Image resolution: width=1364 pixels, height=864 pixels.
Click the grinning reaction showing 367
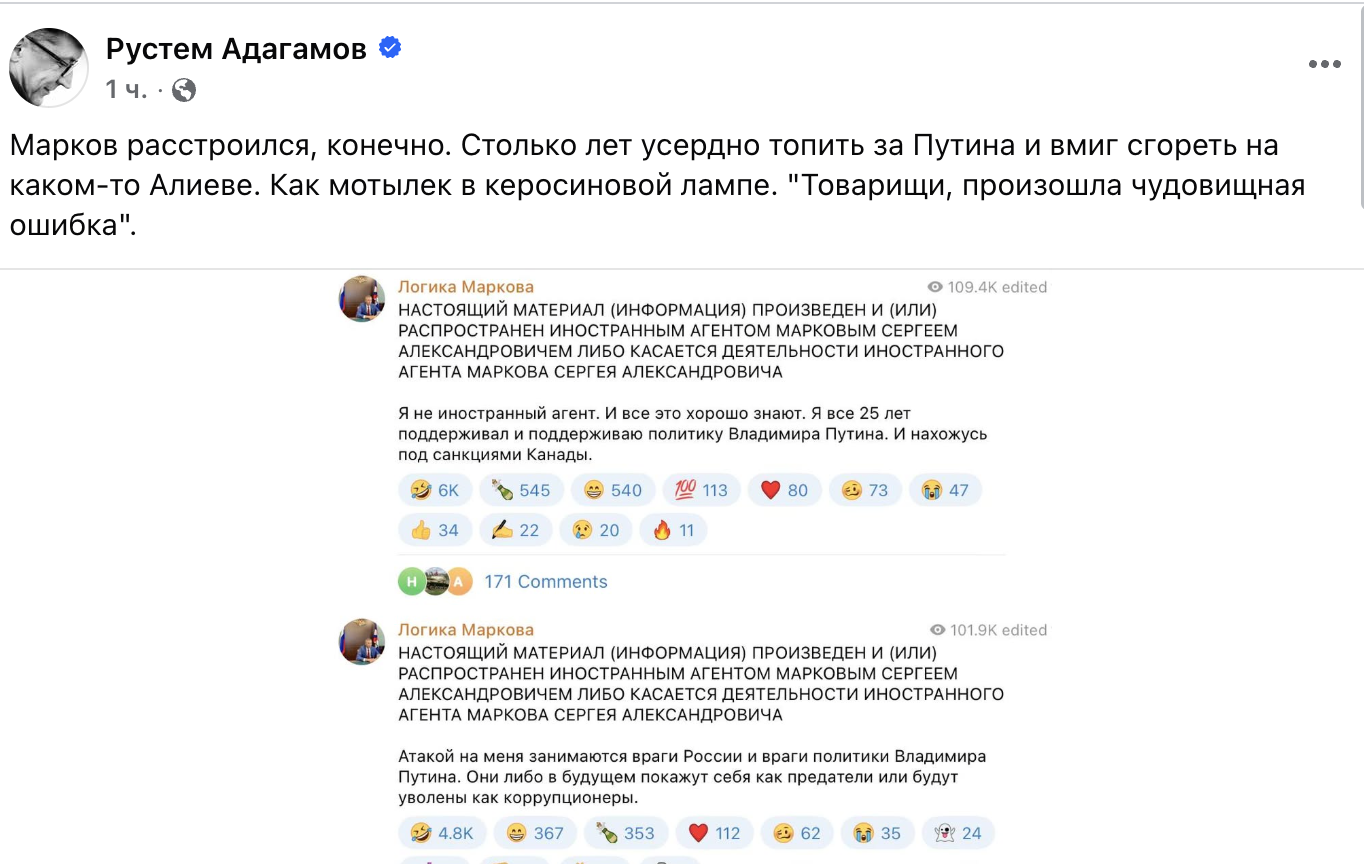pos(536,833)
